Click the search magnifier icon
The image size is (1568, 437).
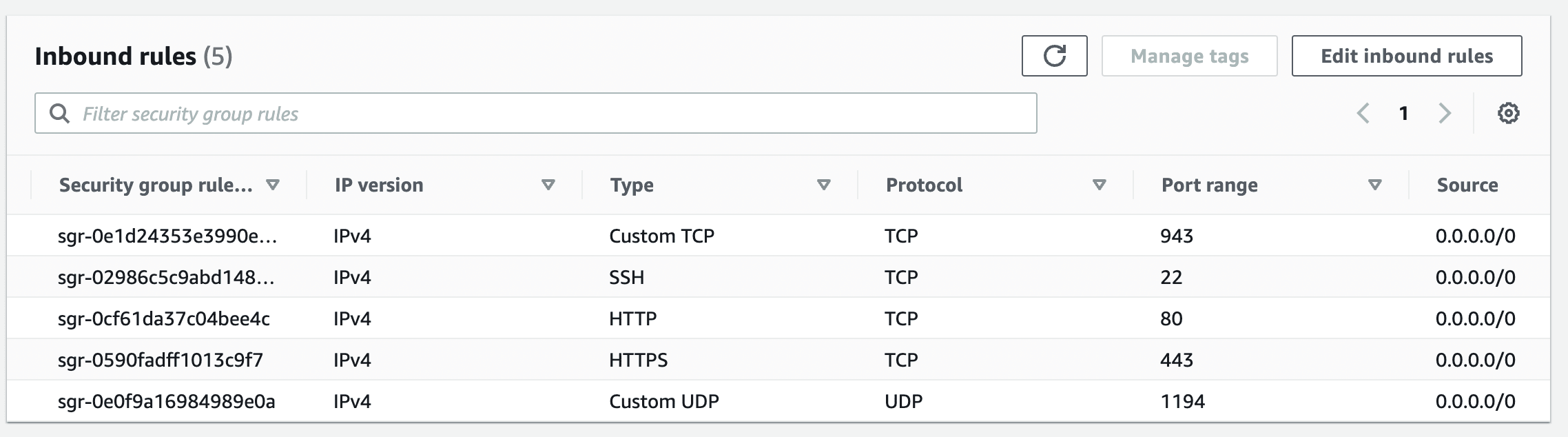[60, 114]
